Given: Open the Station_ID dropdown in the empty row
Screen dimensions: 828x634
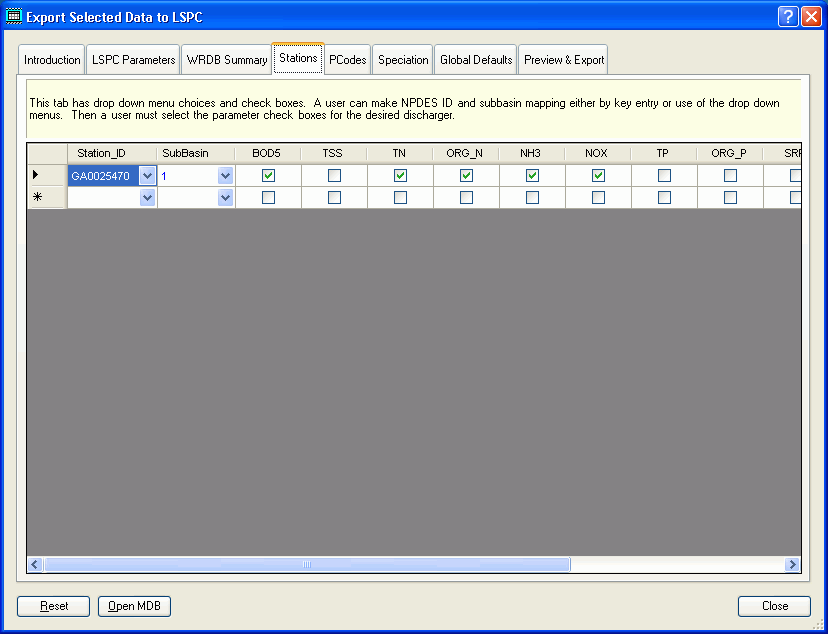Looking at the screenshot, I should pos(145,196).
